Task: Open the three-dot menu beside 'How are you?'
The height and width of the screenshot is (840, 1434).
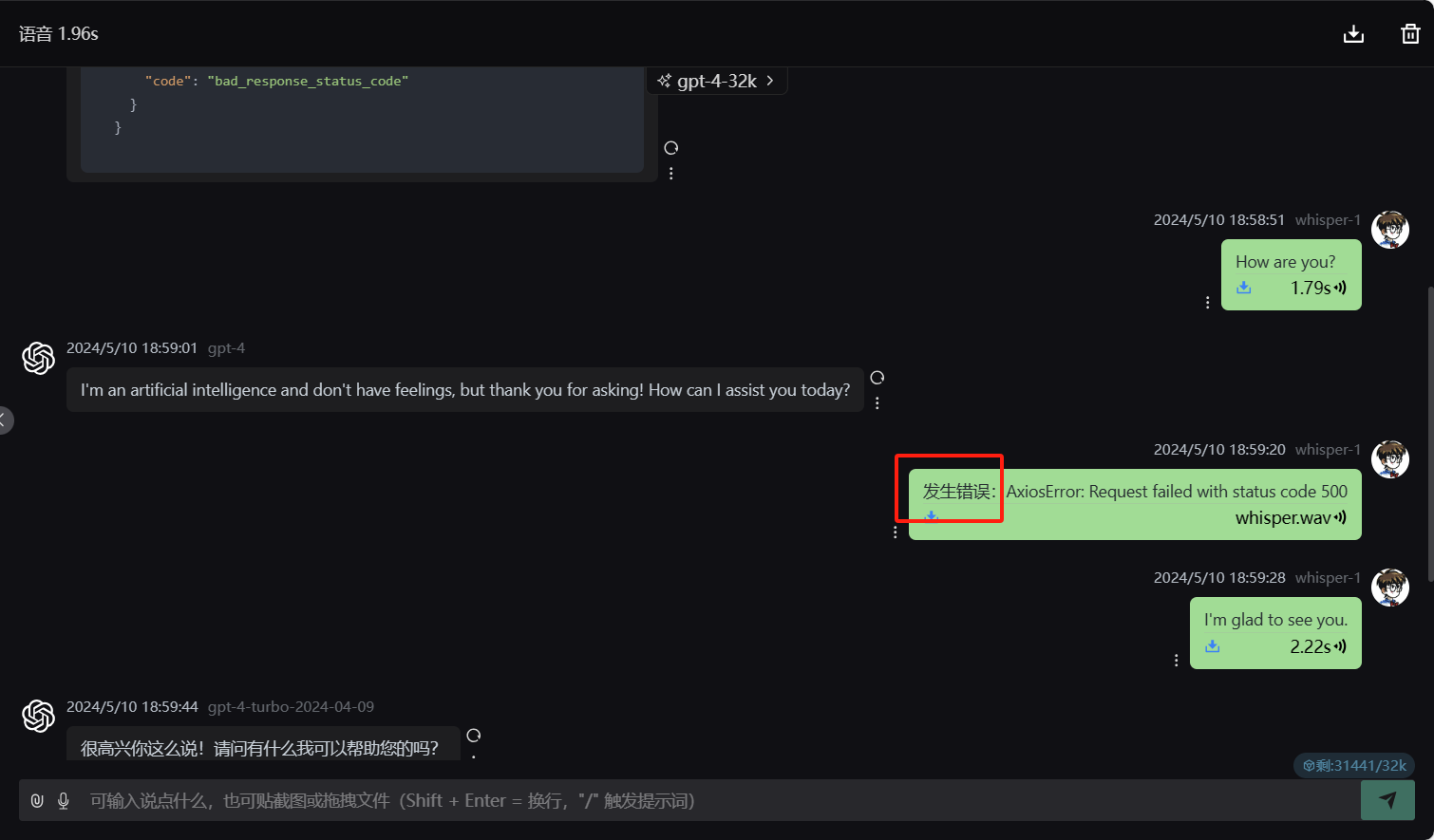Action: pyautogui.click(x=1207, y=303)
